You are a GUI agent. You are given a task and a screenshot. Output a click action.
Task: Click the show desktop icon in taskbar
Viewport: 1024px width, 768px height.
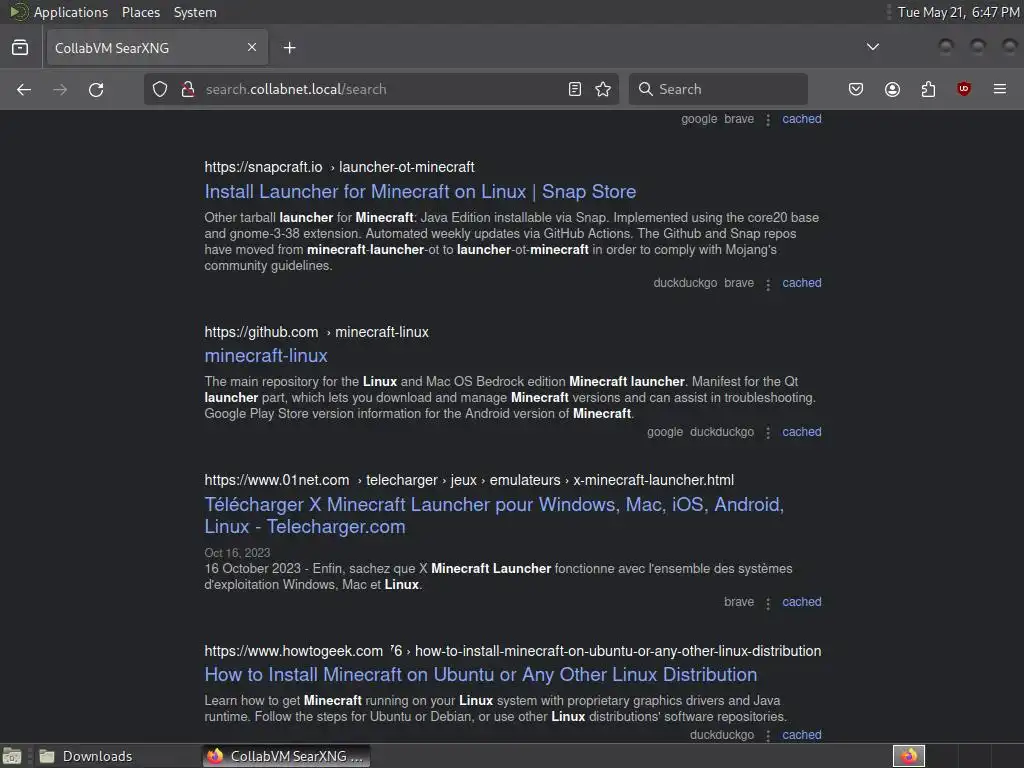tap(12, 756)
